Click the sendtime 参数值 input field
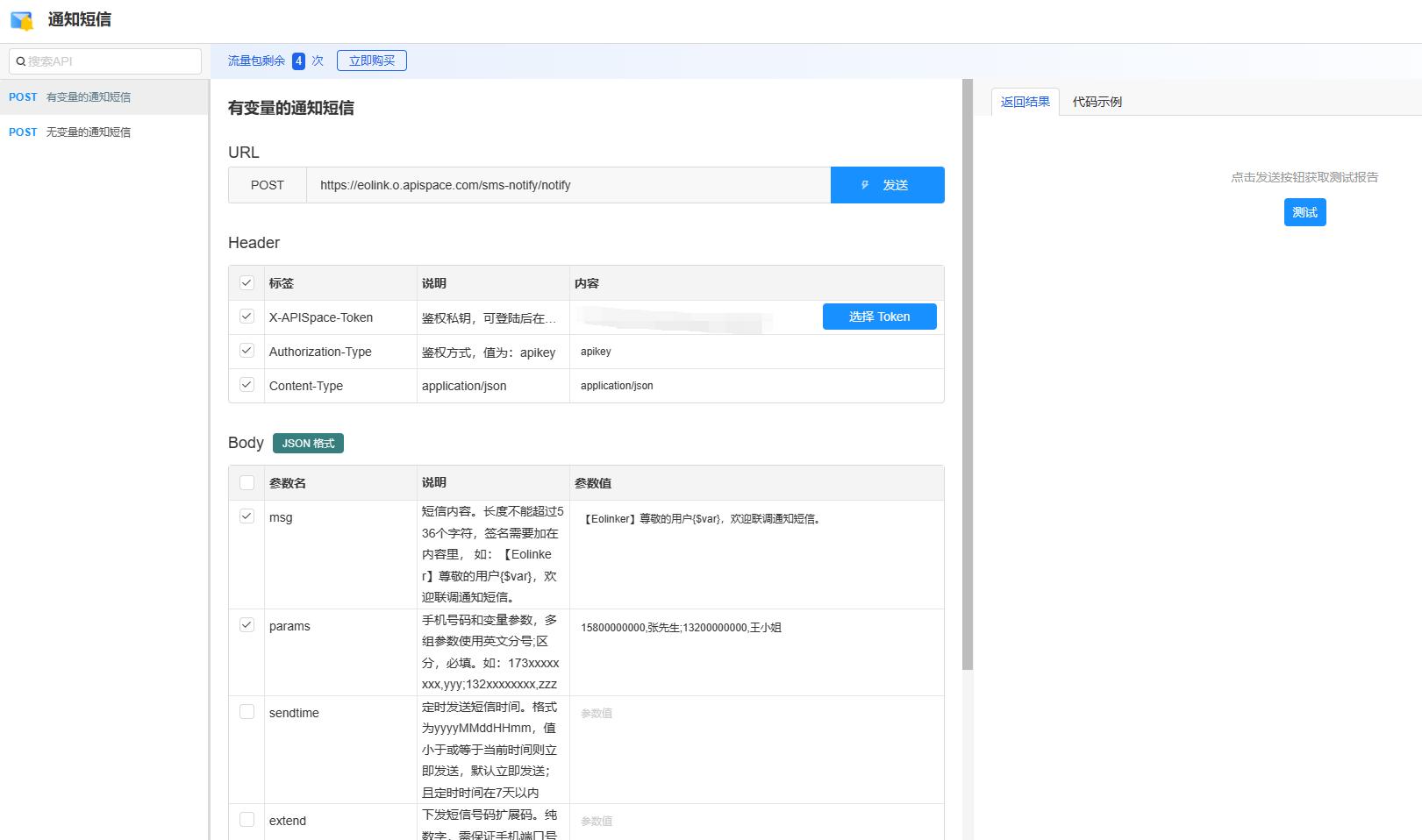The height and width of the screenshot is (840, 1422). (x=702, y=713)
